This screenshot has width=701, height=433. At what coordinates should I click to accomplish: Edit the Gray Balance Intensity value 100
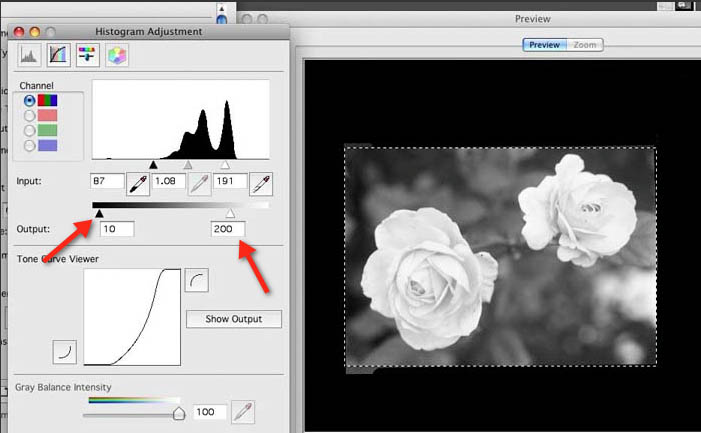[x=210, y=412]
